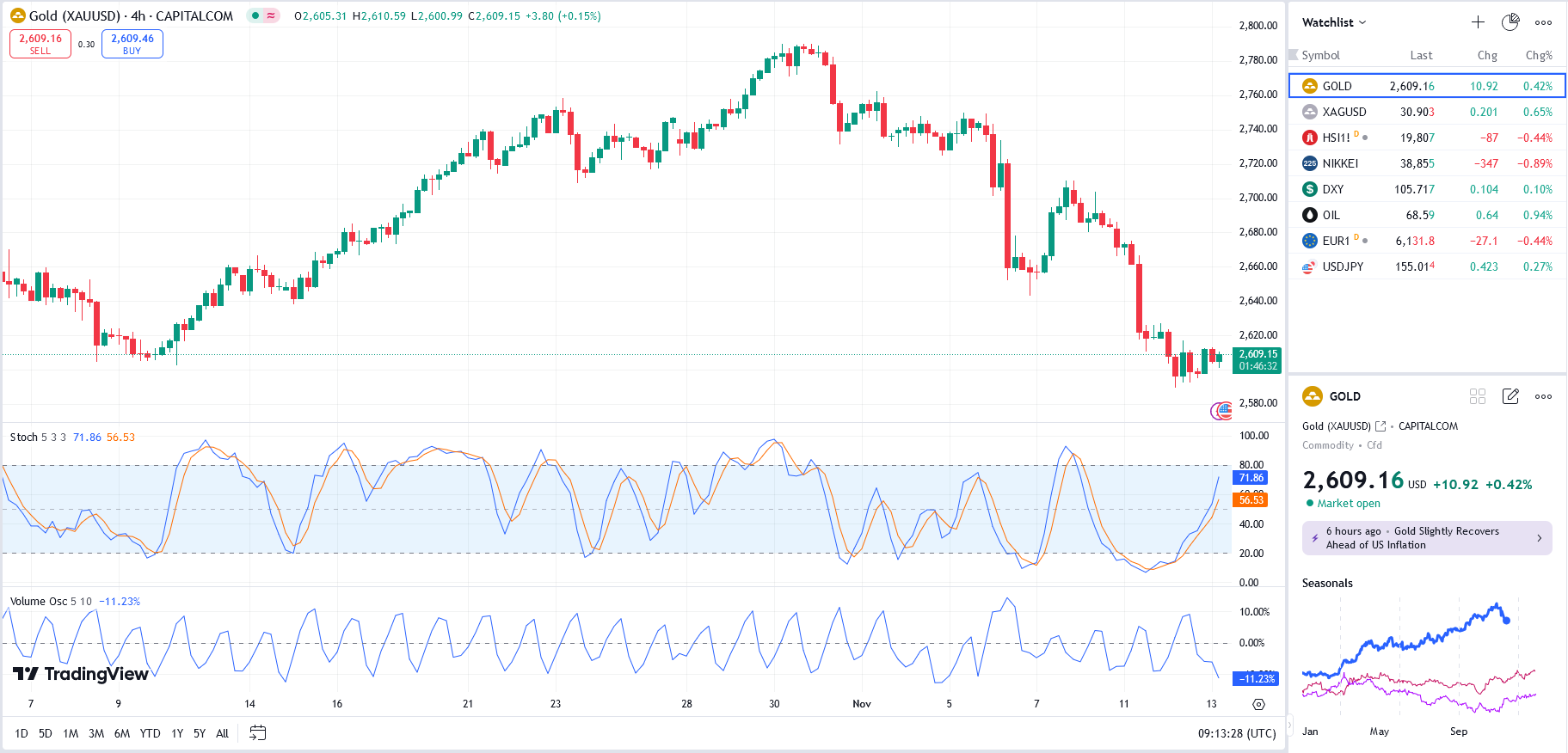Open watchlist advanced view pie icon
Viewport: 1568px width, 753px height.
click(1510, 22)
